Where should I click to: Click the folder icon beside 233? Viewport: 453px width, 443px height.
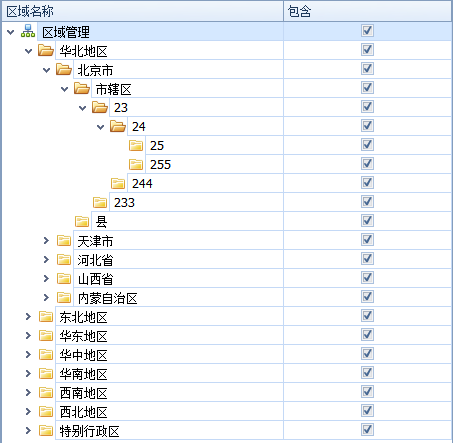point(100,203)
